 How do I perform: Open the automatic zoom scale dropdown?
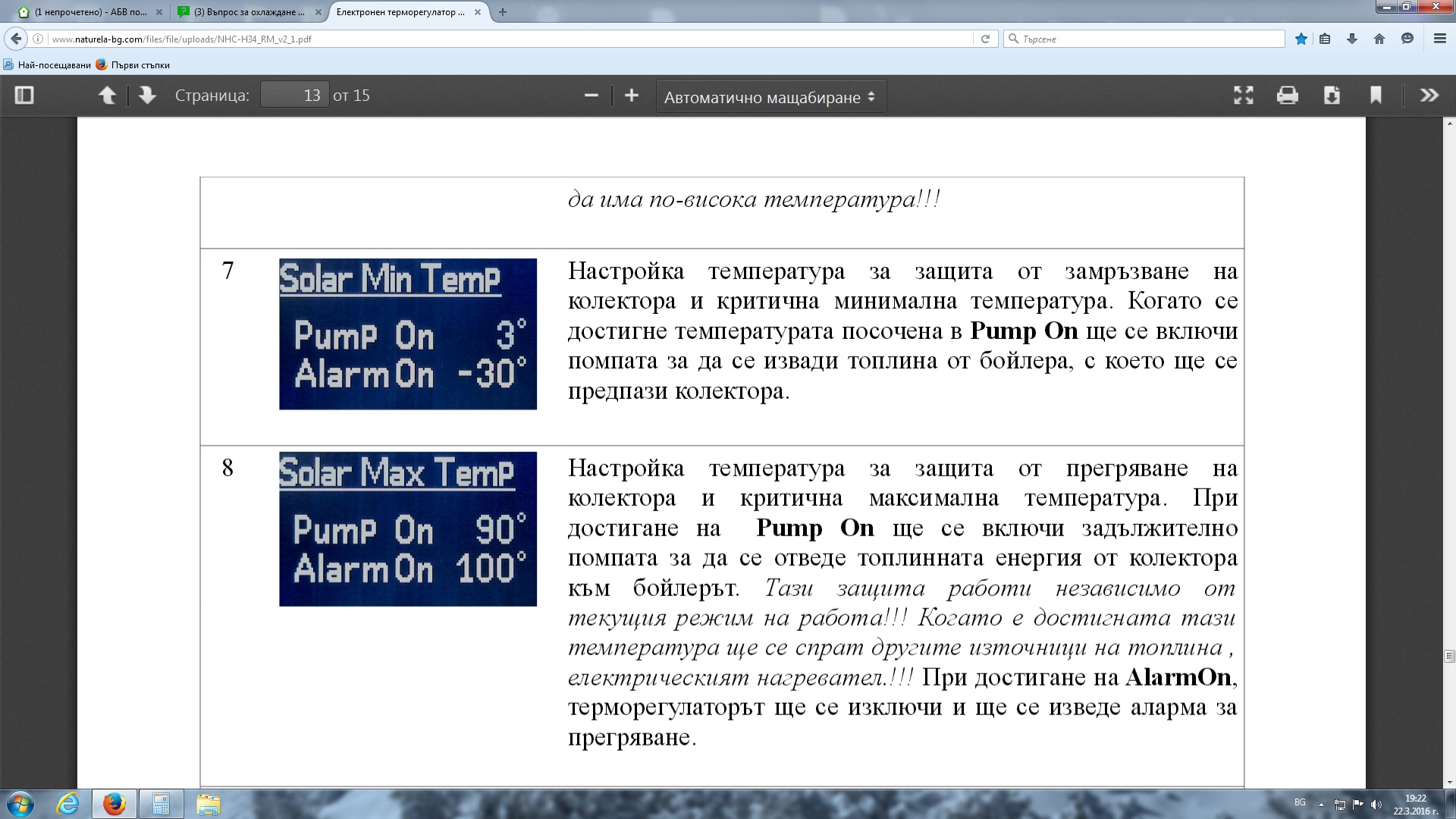(770, 97)
